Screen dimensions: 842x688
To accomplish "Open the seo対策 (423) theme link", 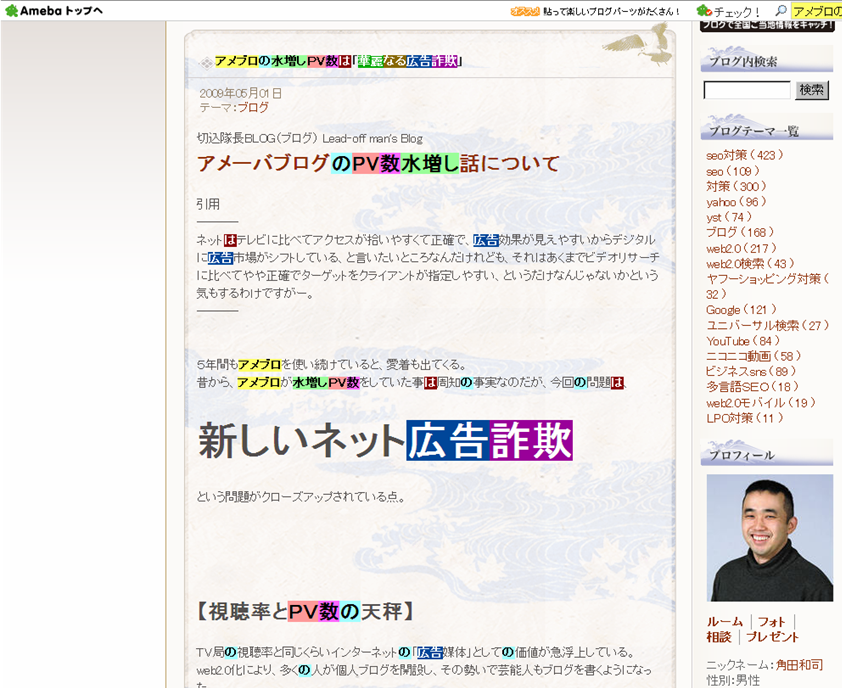I will [744, 155].
